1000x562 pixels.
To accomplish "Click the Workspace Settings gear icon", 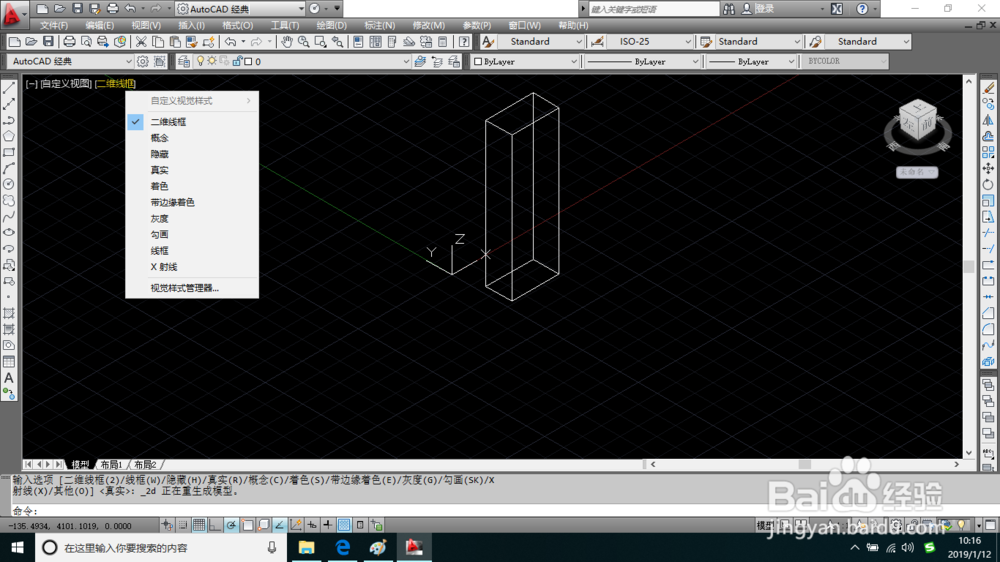I will coord(143,62).
